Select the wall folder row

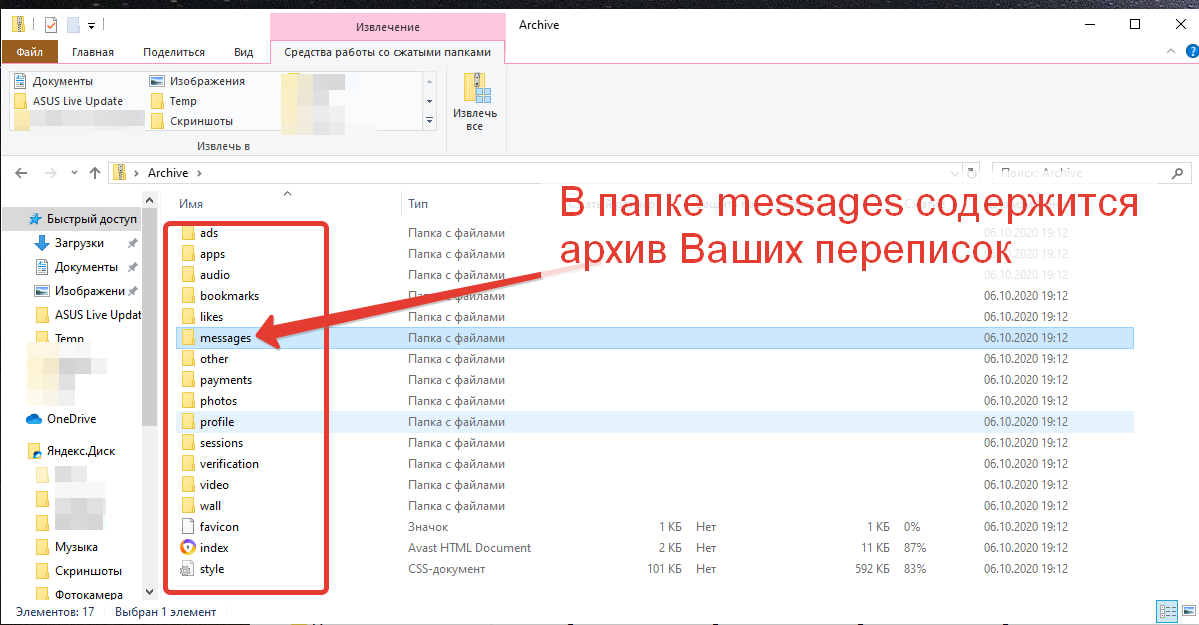coord(655,506)
